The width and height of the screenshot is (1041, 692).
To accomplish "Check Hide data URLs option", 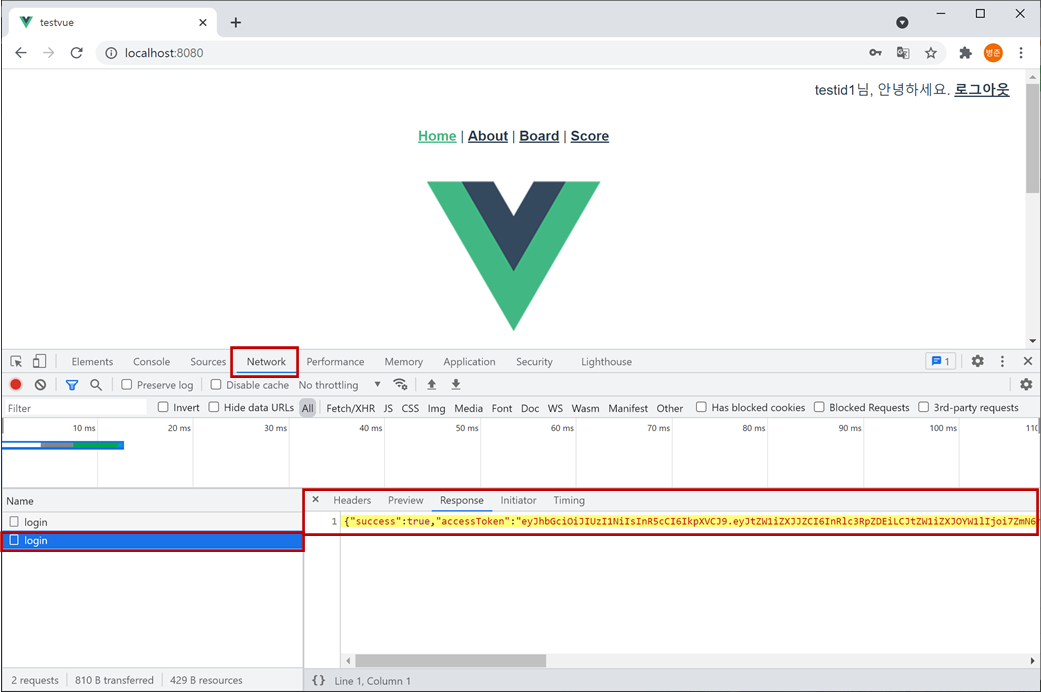I will point(214,407).
